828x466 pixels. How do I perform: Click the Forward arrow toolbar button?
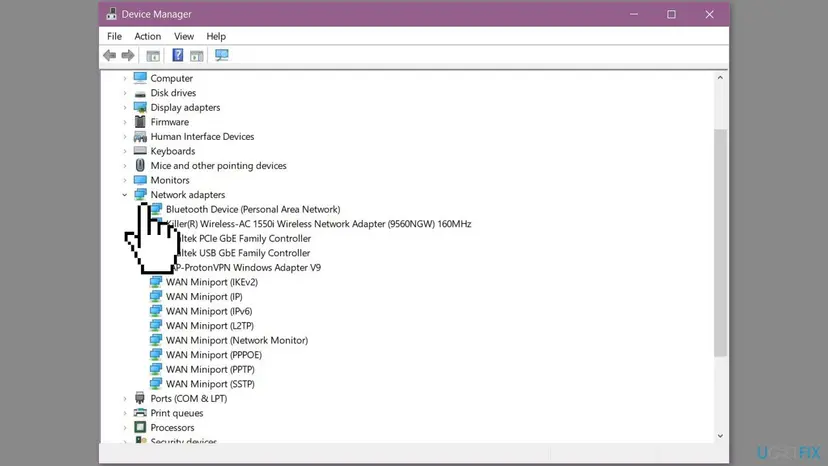128,55
